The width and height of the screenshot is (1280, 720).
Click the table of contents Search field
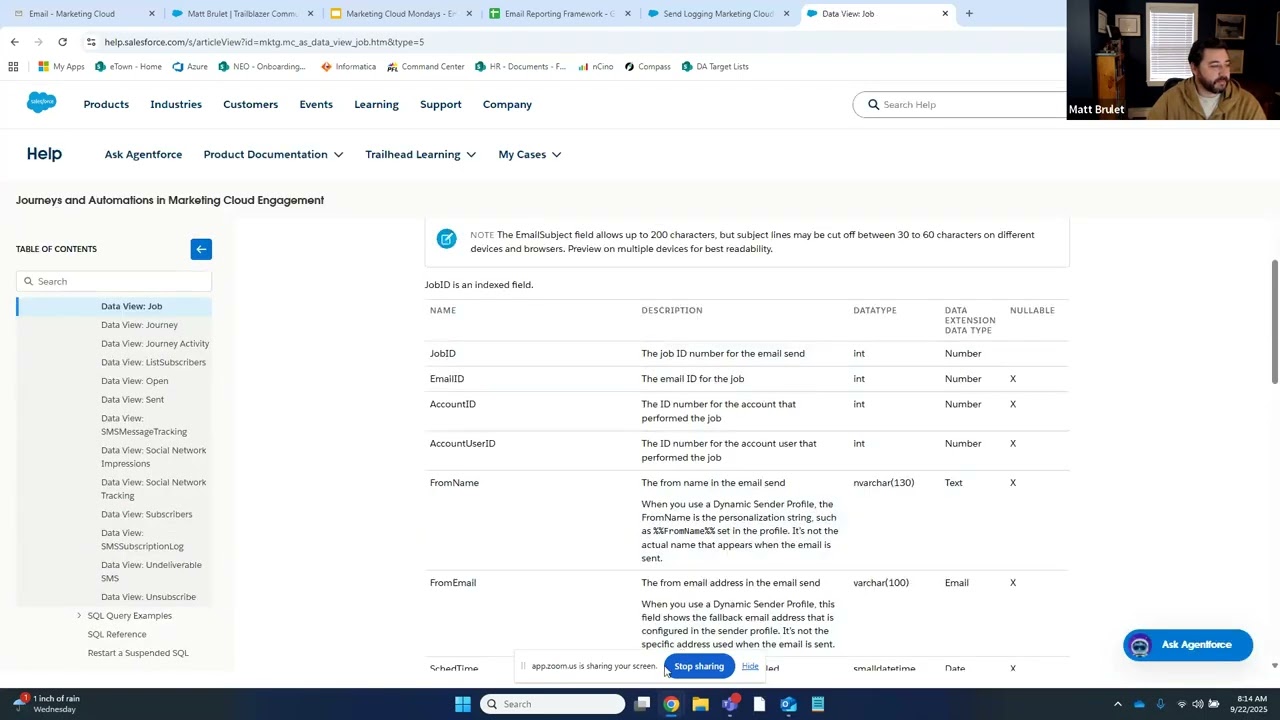114,281
